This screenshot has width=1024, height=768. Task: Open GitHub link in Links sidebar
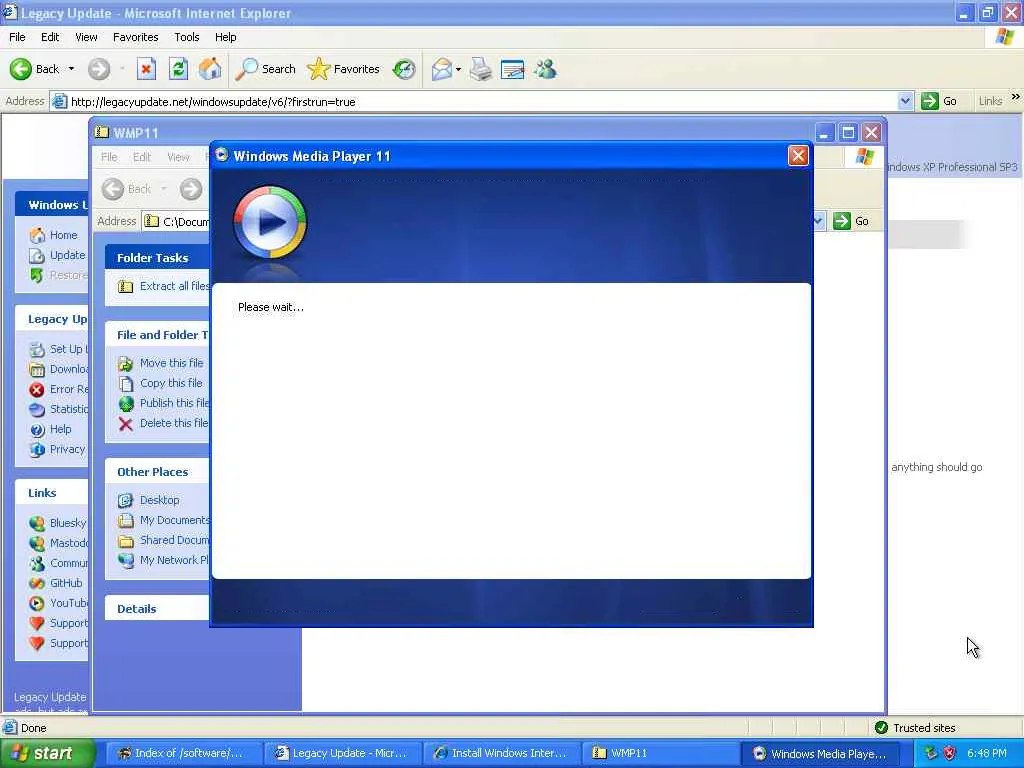pos(56,583)
